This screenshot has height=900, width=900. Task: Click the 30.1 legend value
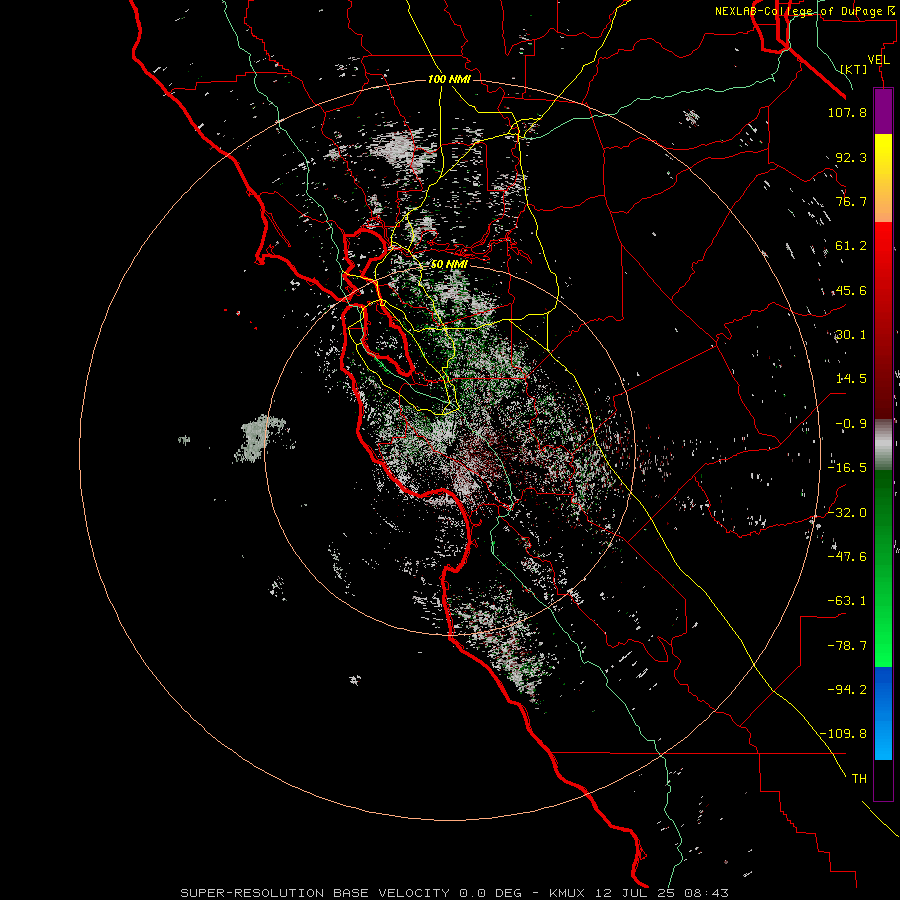pos(851,335)
